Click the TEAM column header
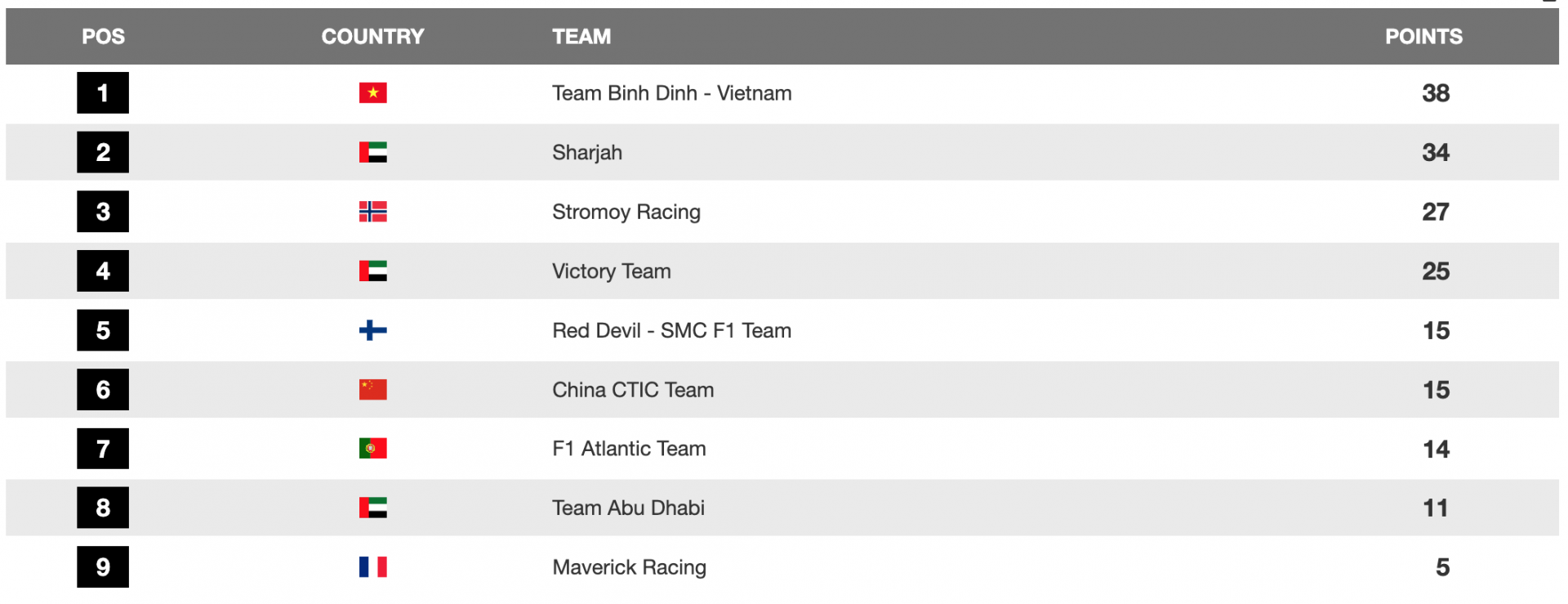This screenshot has width=1568, height=604. click(x=581, y=37)
